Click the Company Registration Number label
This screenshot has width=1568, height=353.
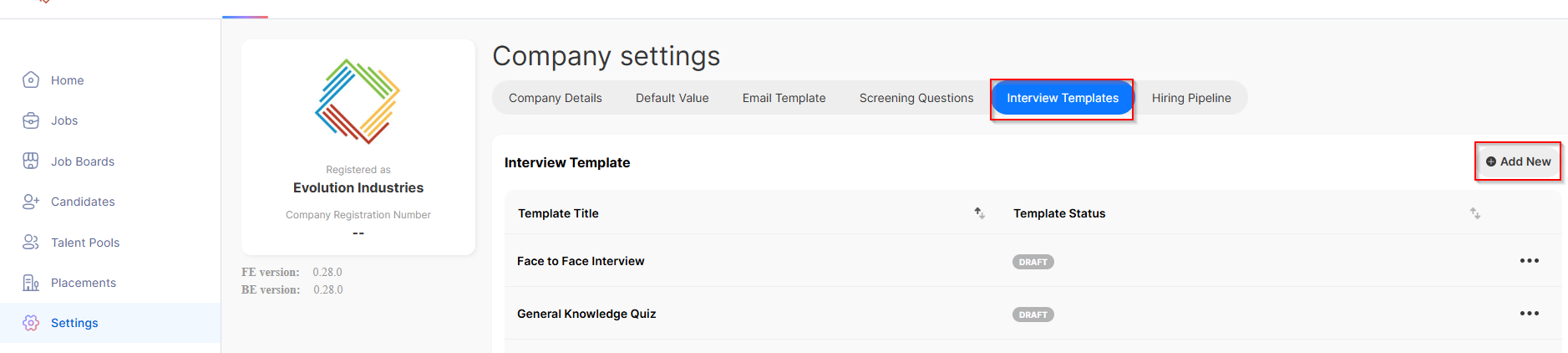click(x=358, y=215)
